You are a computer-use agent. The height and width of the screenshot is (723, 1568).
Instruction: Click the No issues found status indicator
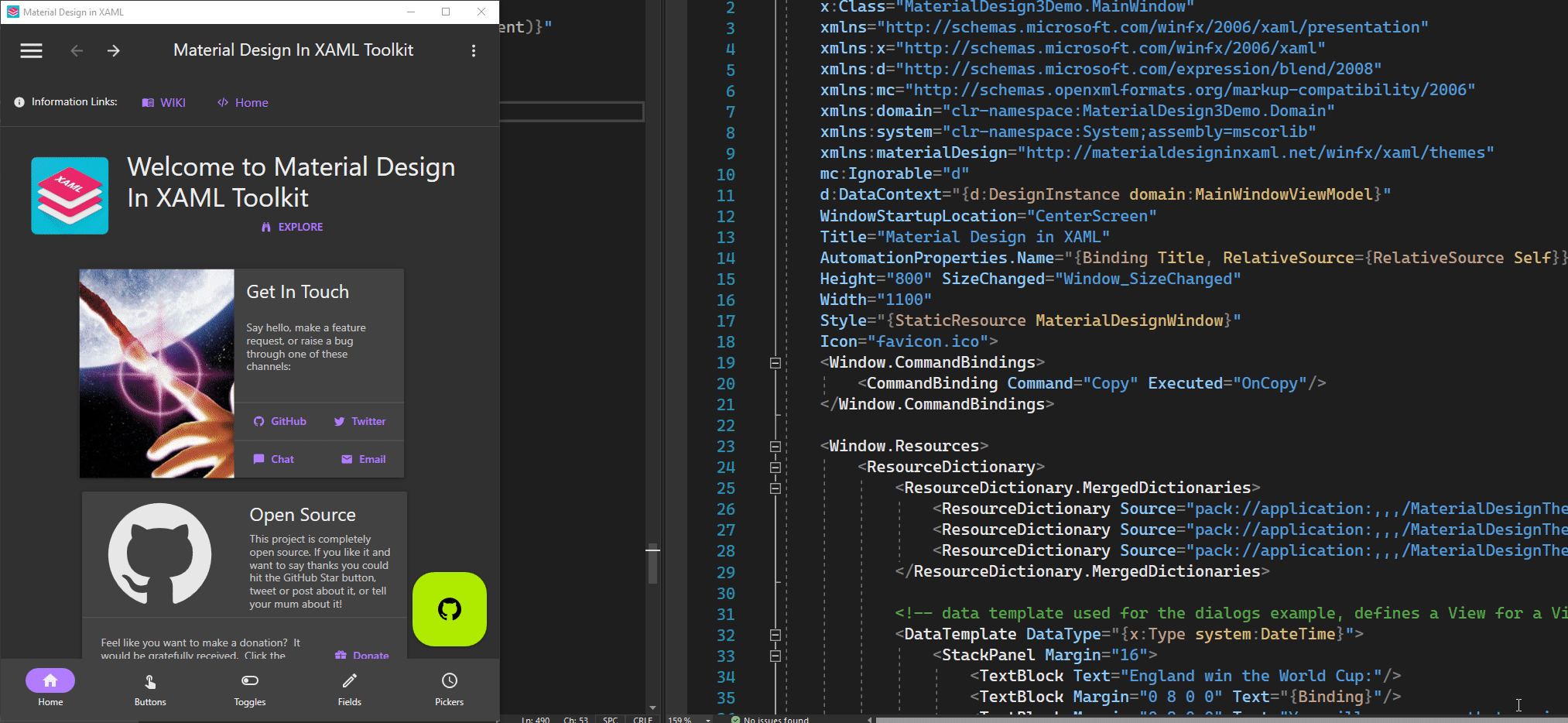pyautogui.click(x=770, y=719)
